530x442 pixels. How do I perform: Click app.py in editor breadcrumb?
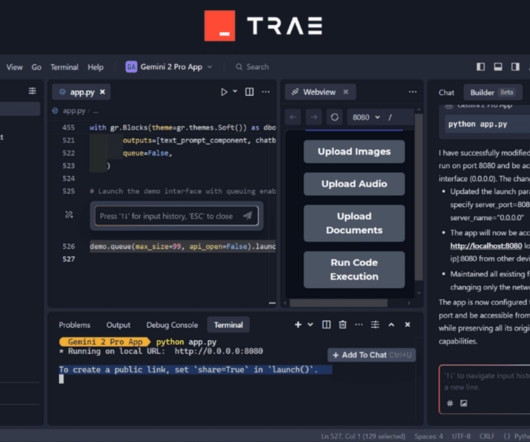pyautogui.click(x=74, y=111)
